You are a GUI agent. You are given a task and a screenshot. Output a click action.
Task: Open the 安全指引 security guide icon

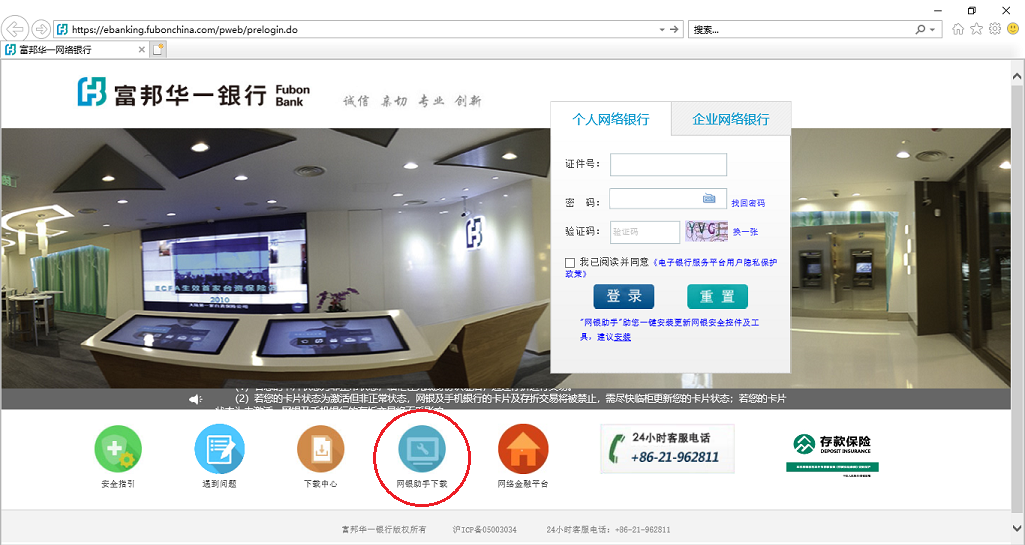tap(118, 450)
